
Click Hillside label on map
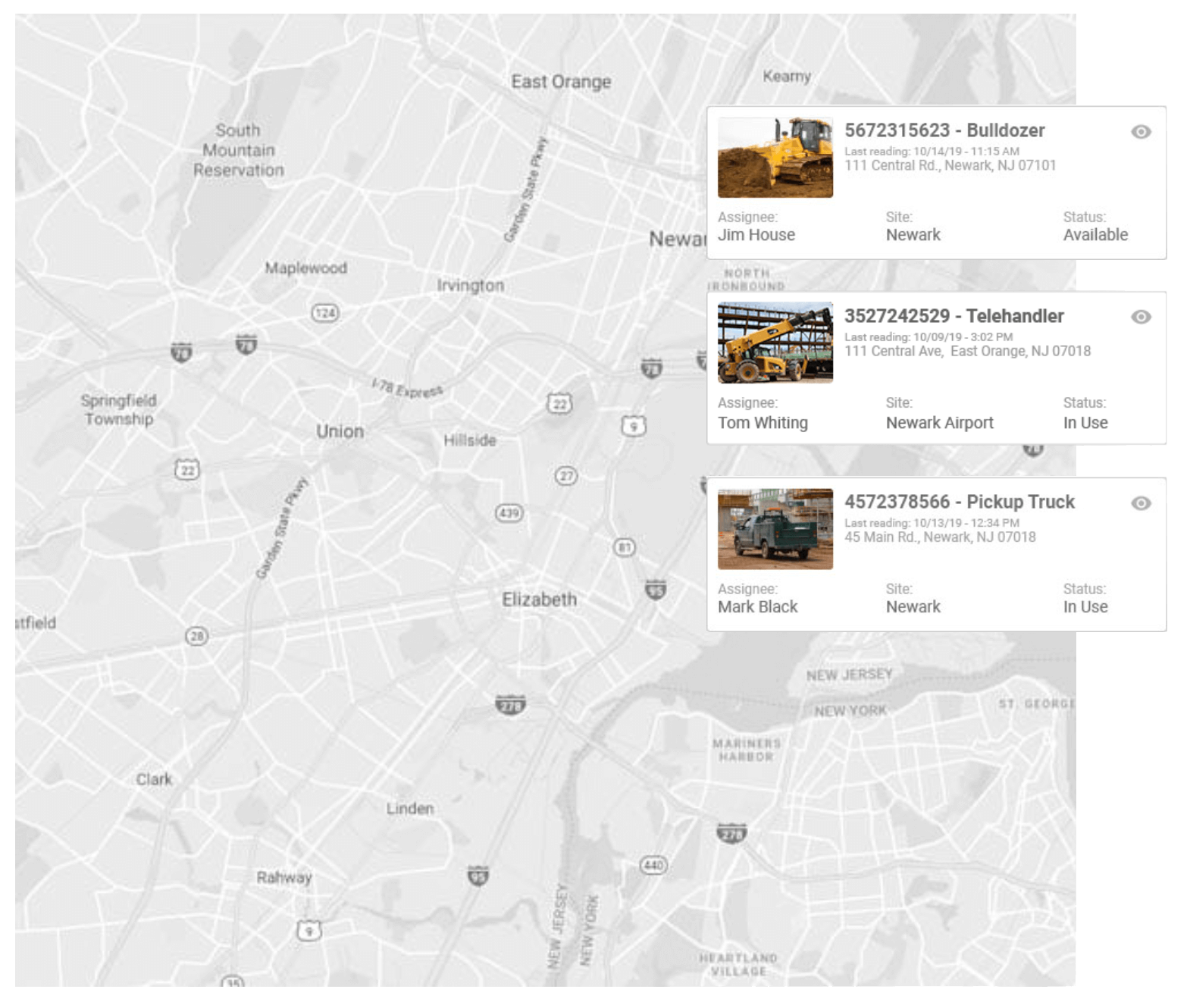[470, 440]
